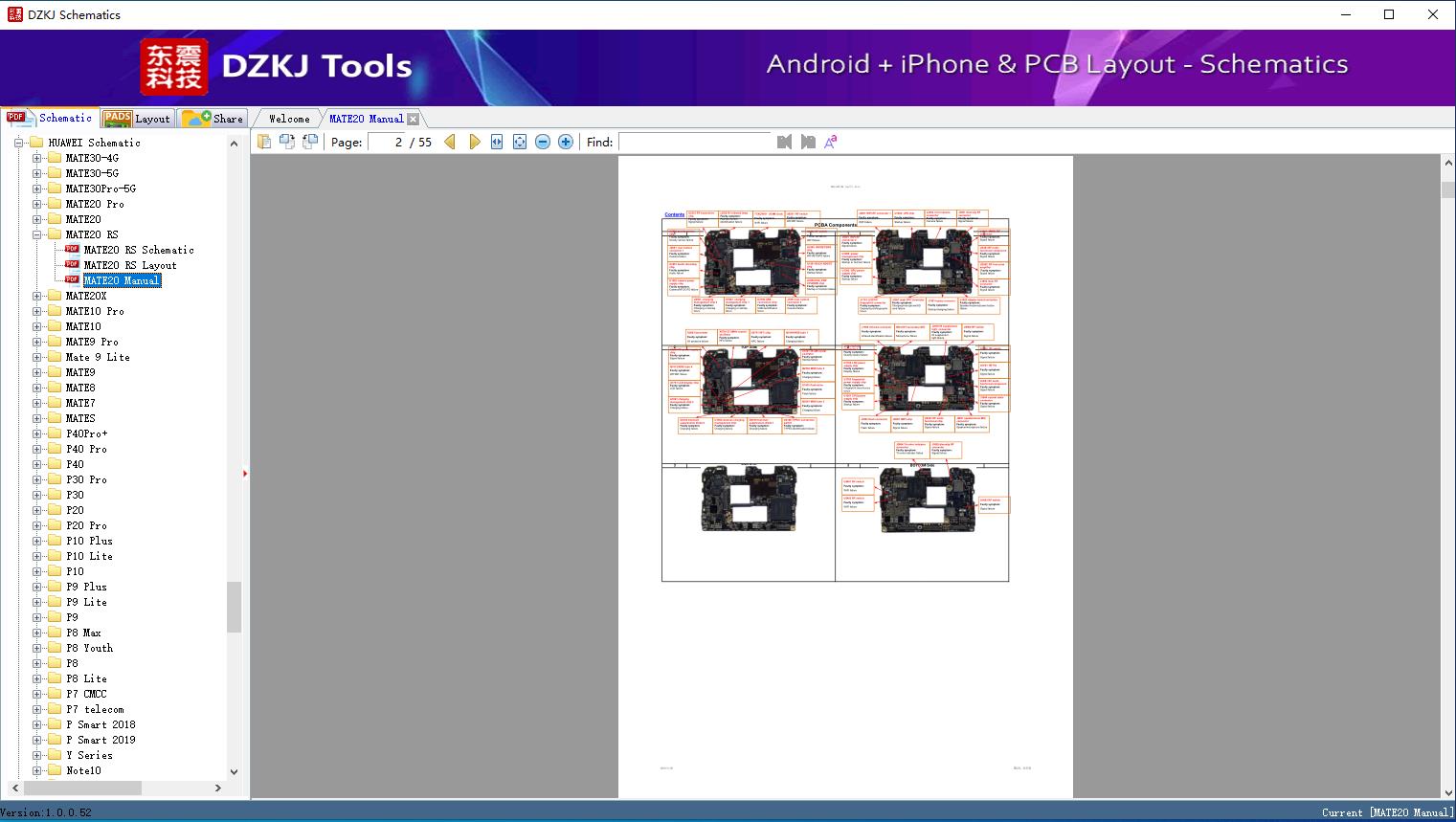Click the PDF icon of MATE20 RS Layout
Image resolution: width=1456 pixels, height=822 pixels.
[72, 264]
